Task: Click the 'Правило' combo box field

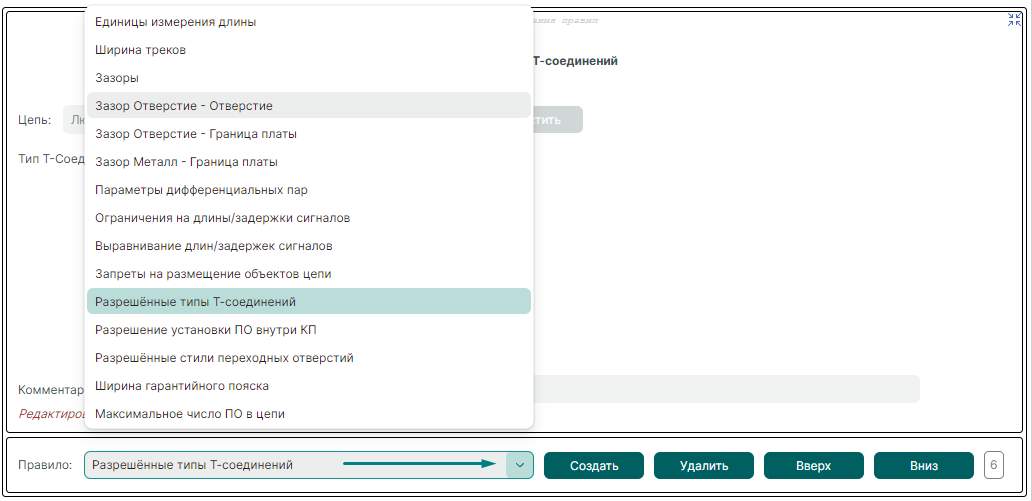Action: 309,465
